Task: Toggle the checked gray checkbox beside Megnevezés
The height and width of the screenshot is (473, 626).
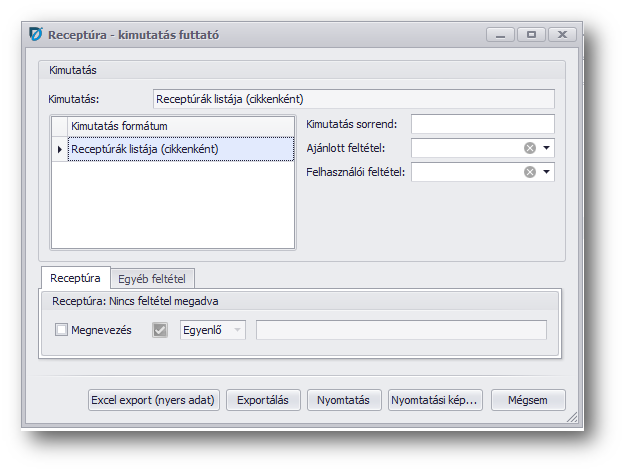Action: click(160, 330)
